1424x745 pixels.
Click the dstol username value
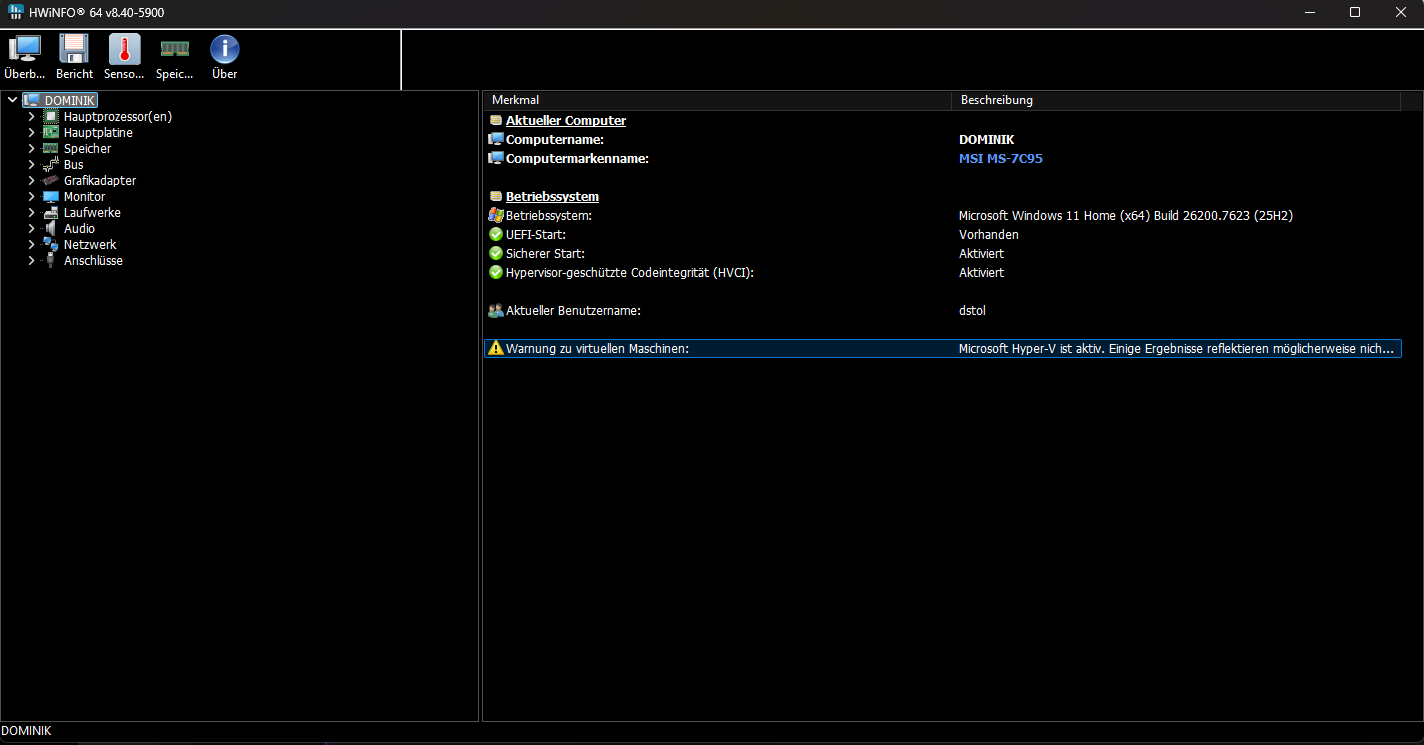coord(973,310)
